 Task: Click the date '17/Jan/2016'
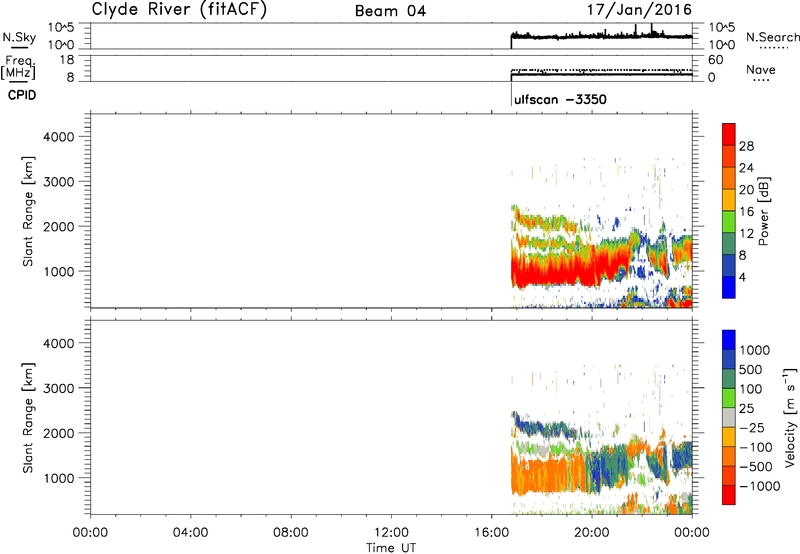tap(639, 10)
